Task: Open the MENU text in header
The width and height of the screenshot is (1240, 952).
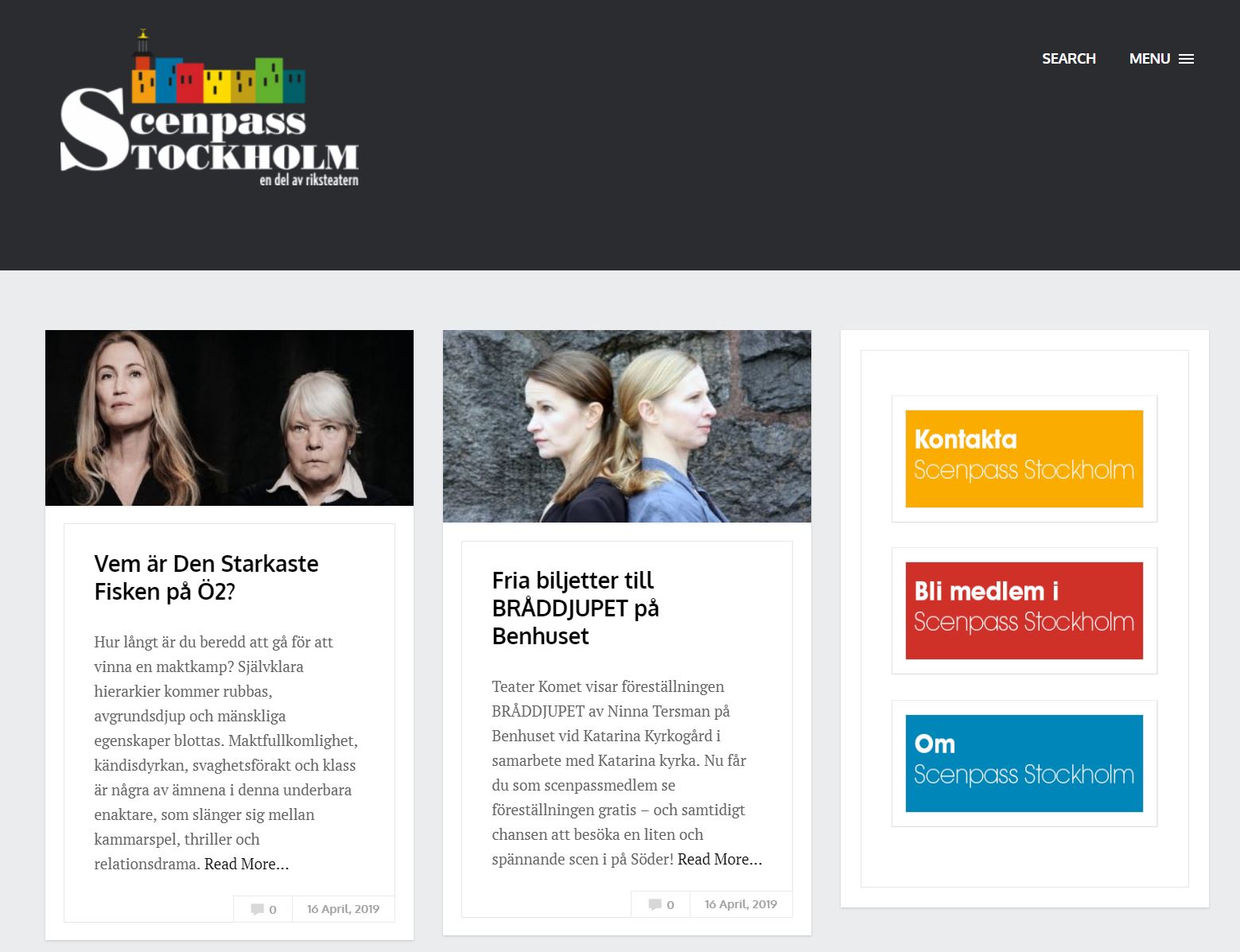Action: point(1149,59)
